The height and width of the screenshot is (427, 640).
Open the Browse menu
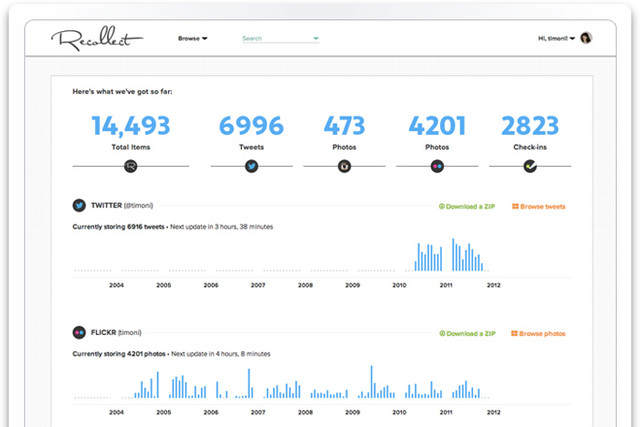(193, 38)
